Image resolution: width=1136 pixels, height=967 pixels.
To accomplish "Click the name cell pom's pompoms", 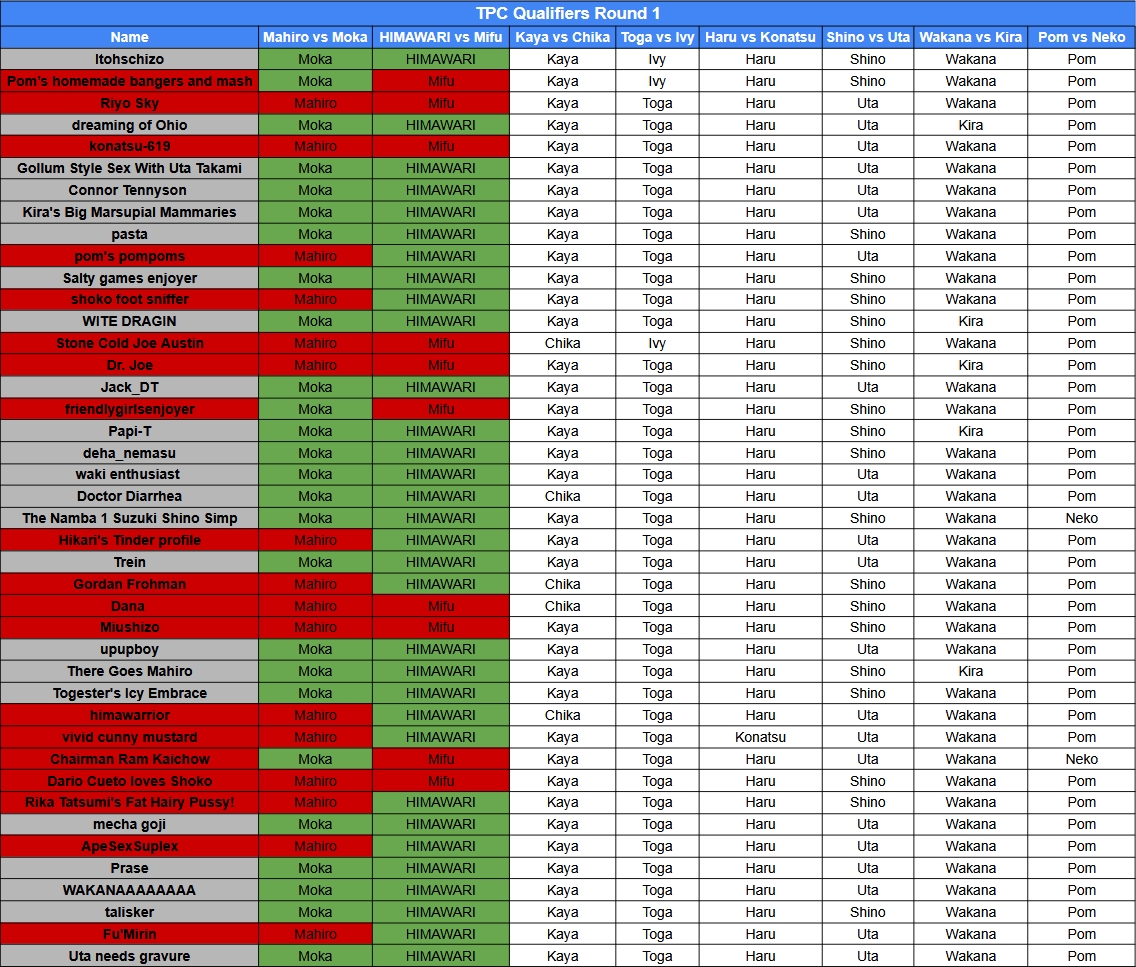I will 130,256.
